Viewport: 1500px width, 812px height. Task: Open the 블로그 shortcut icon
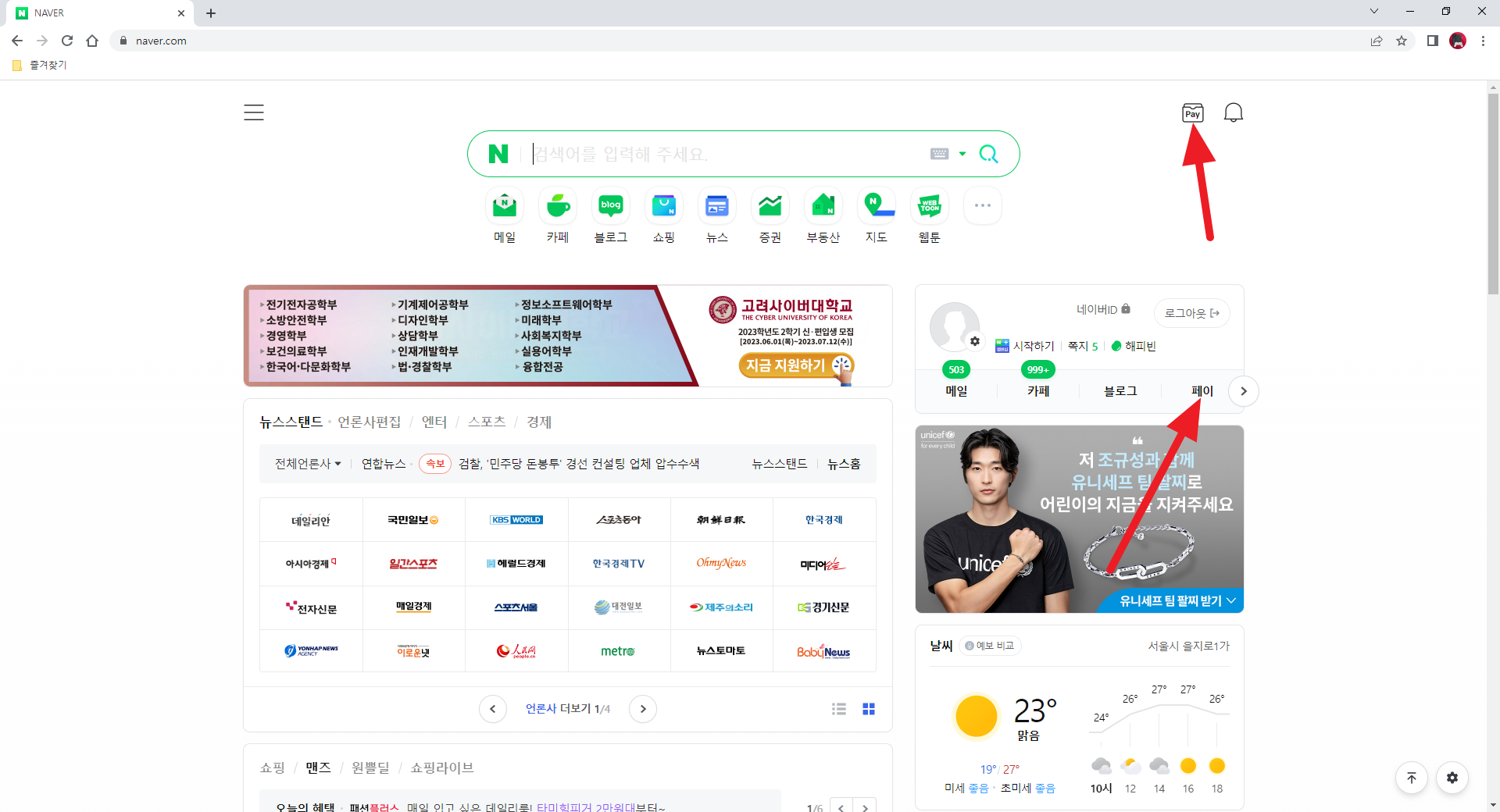(x=611, y=206)
